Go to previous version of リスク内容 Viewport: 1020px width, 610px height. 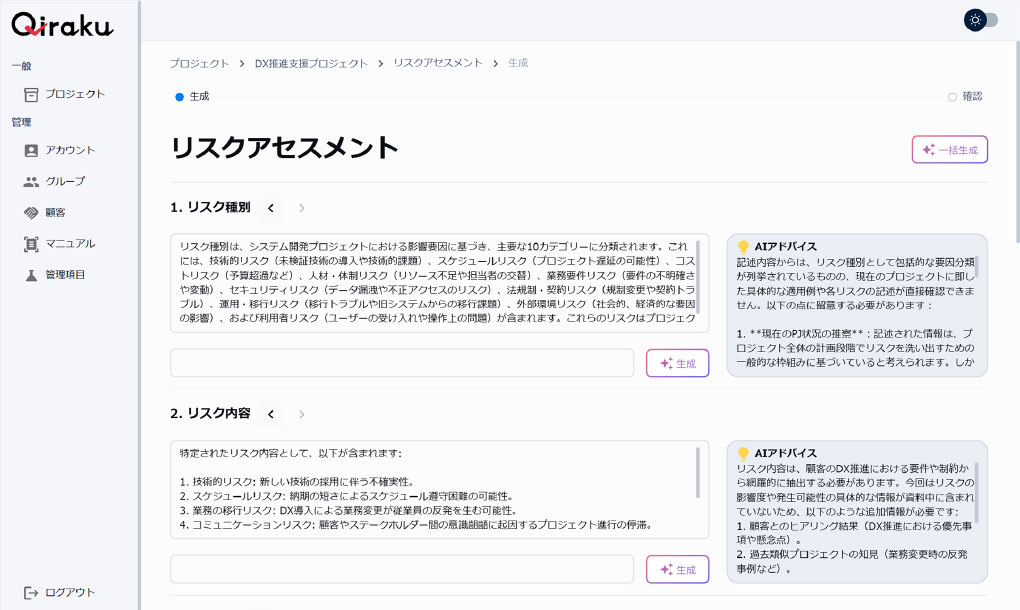point(271,413)
